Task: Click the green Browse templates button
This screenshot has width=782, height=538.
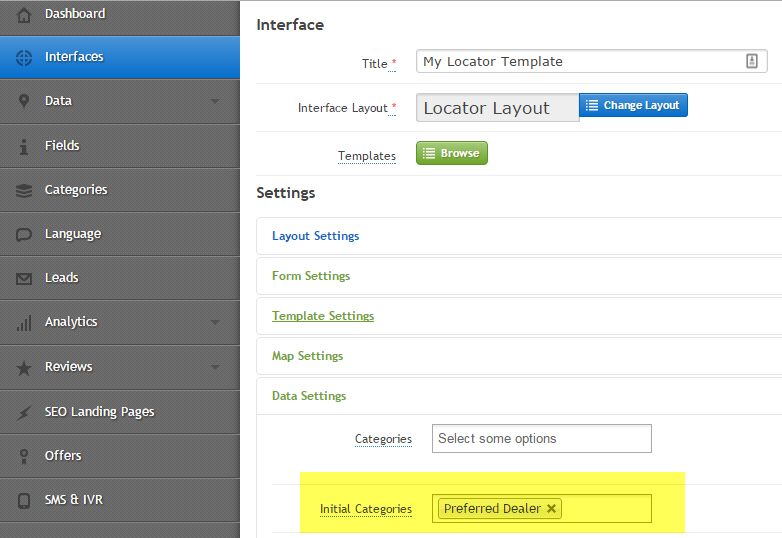Action: pos(452,153)
